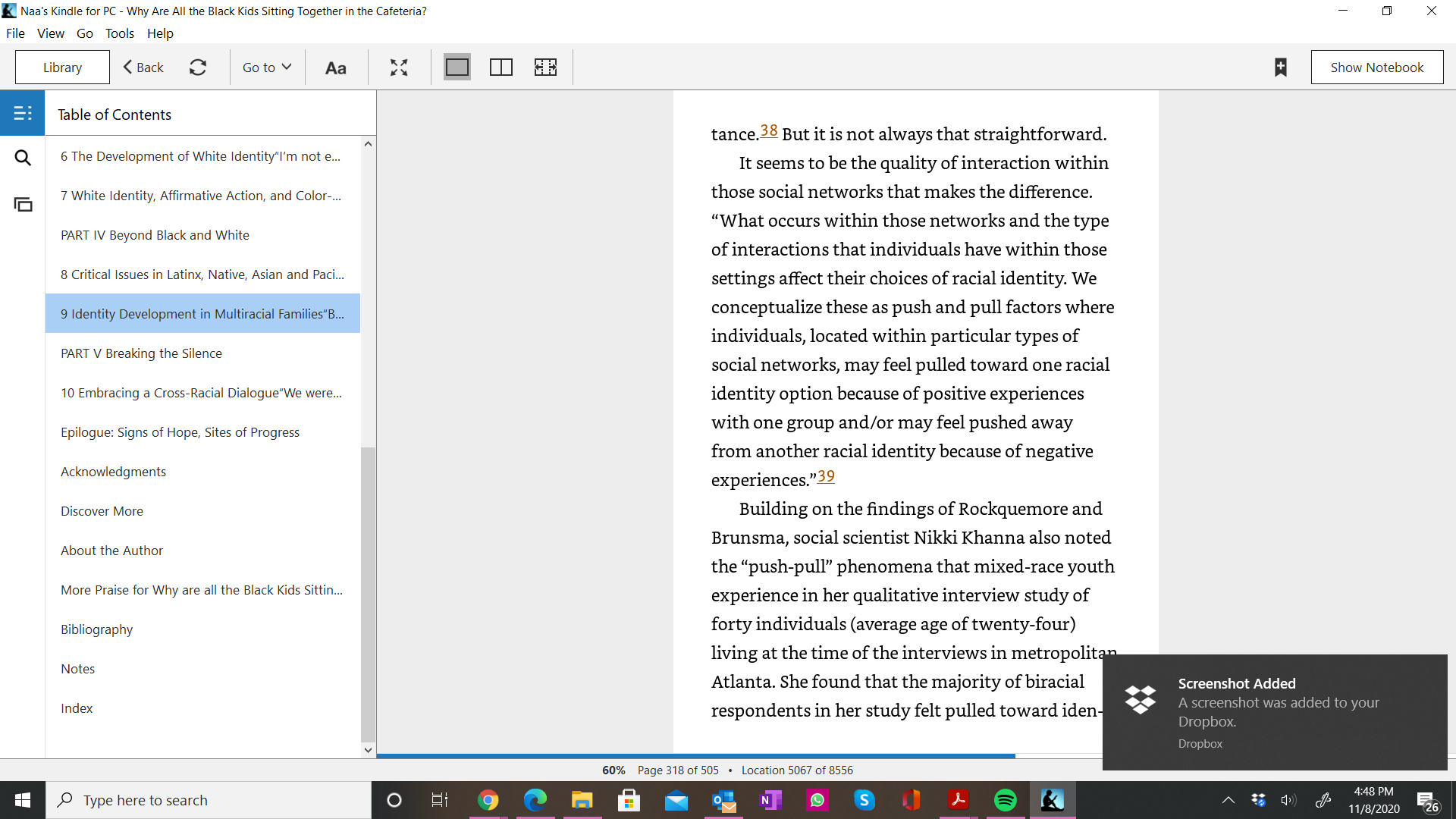
Task: Show hidden system tray icons
Action: (1228, 800)
